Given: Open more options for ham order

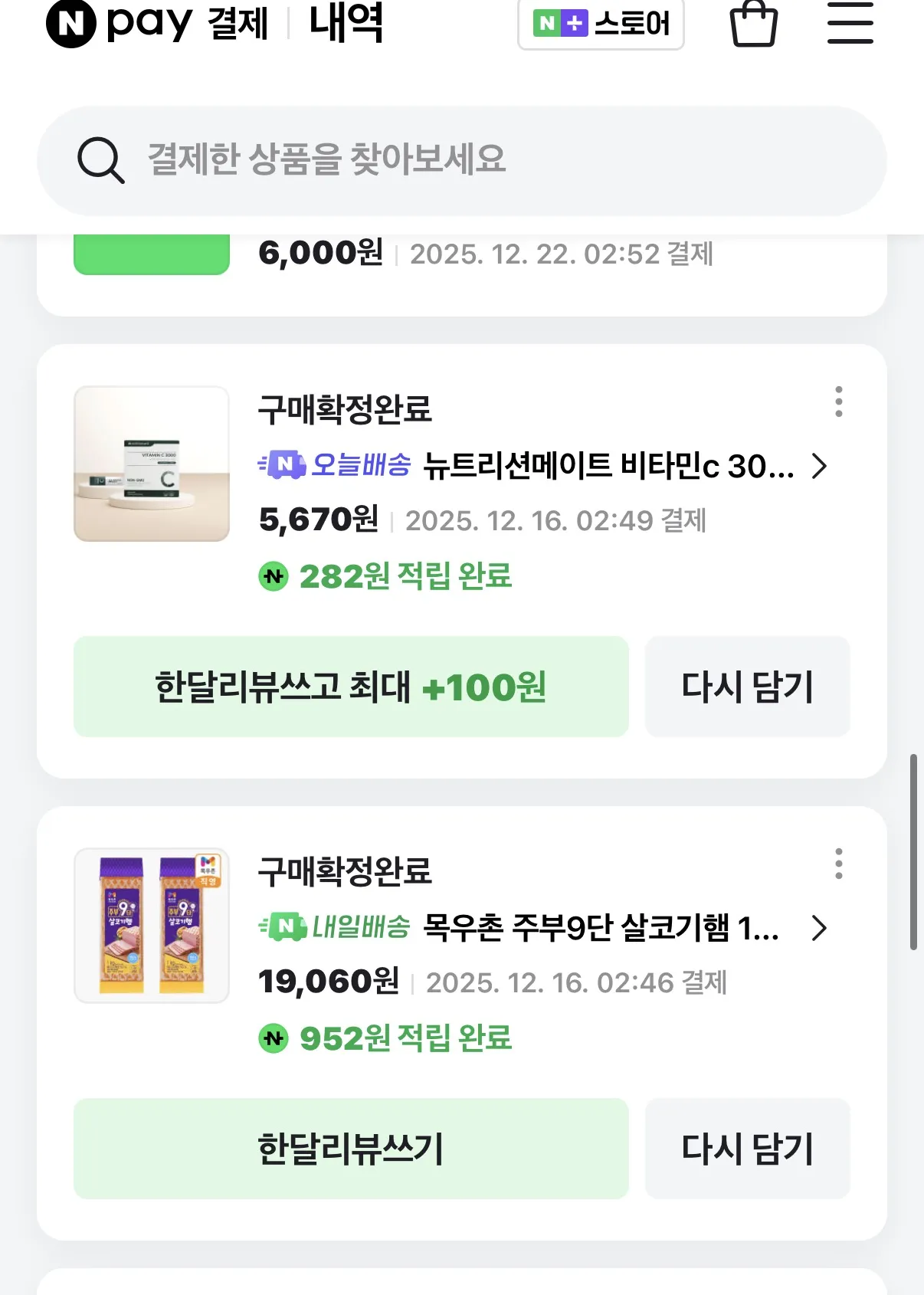Looking at the screenshot, I should coord(839,864).
